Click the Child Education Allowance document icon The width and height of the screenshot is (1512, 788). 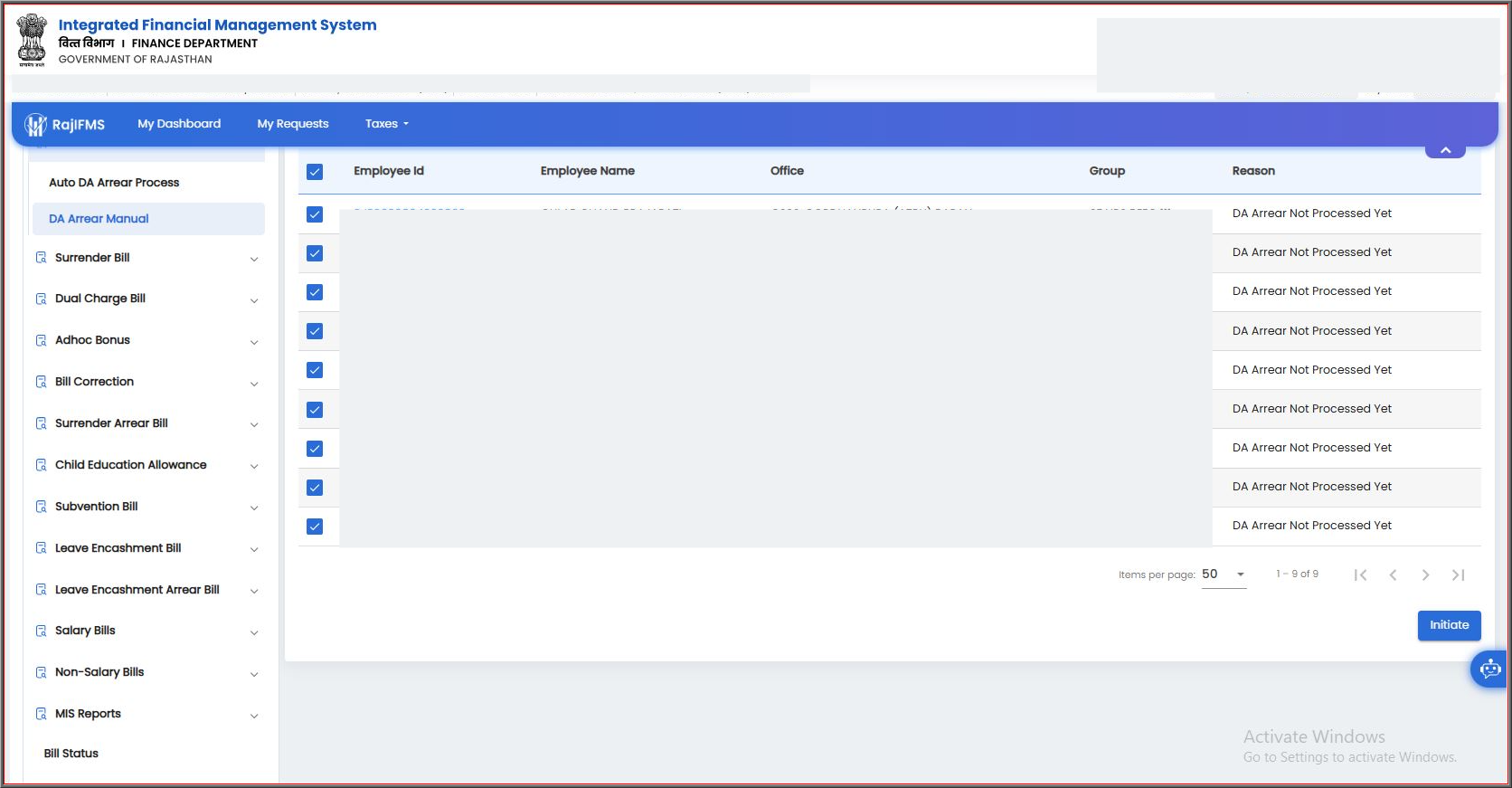[41, 465]
